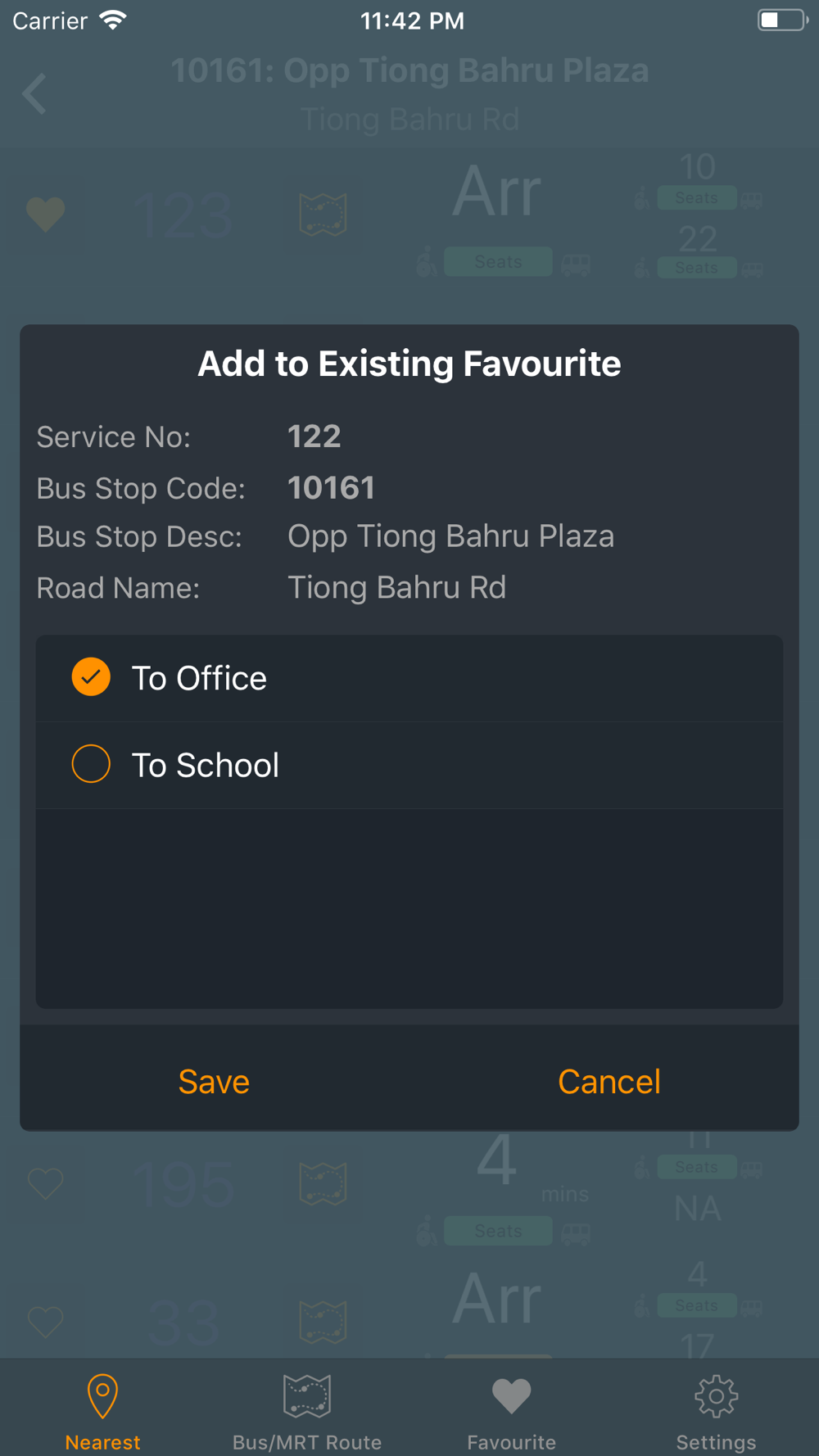
Task: Tap the Arr arrival time for 123
Action: (x=497, y=192)
